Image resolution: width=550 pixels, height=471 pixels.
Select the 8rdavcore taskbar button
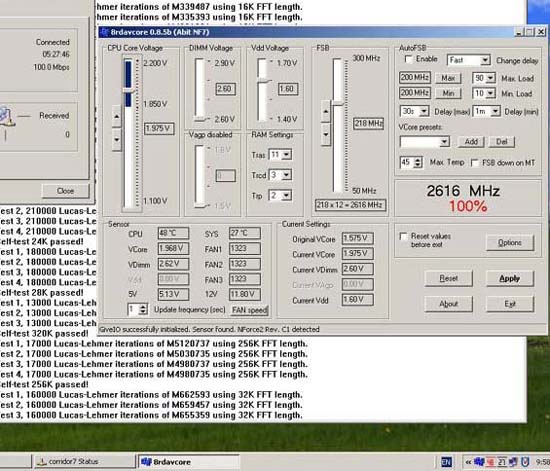[189, 462]
